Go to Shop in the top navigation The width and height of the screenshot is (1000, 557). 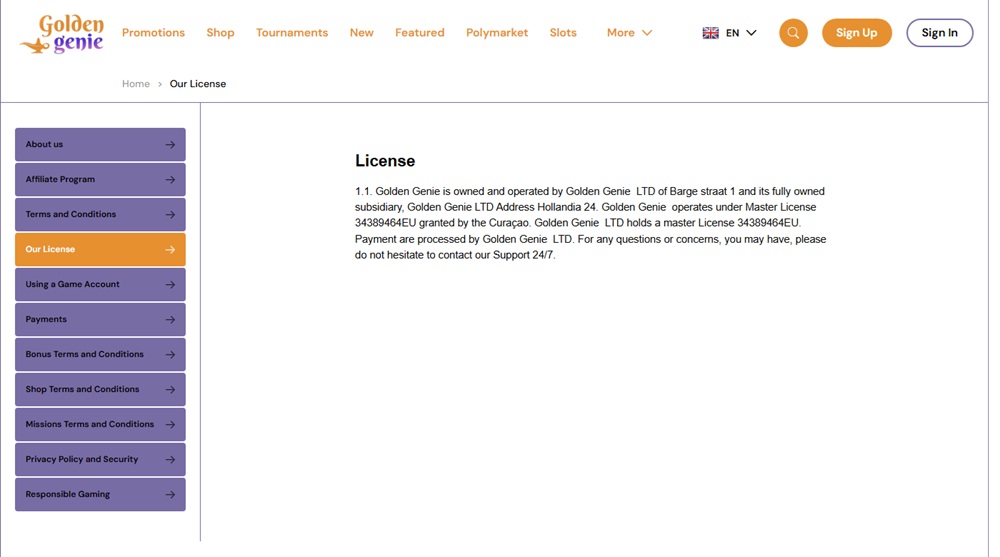click(220, 33)
